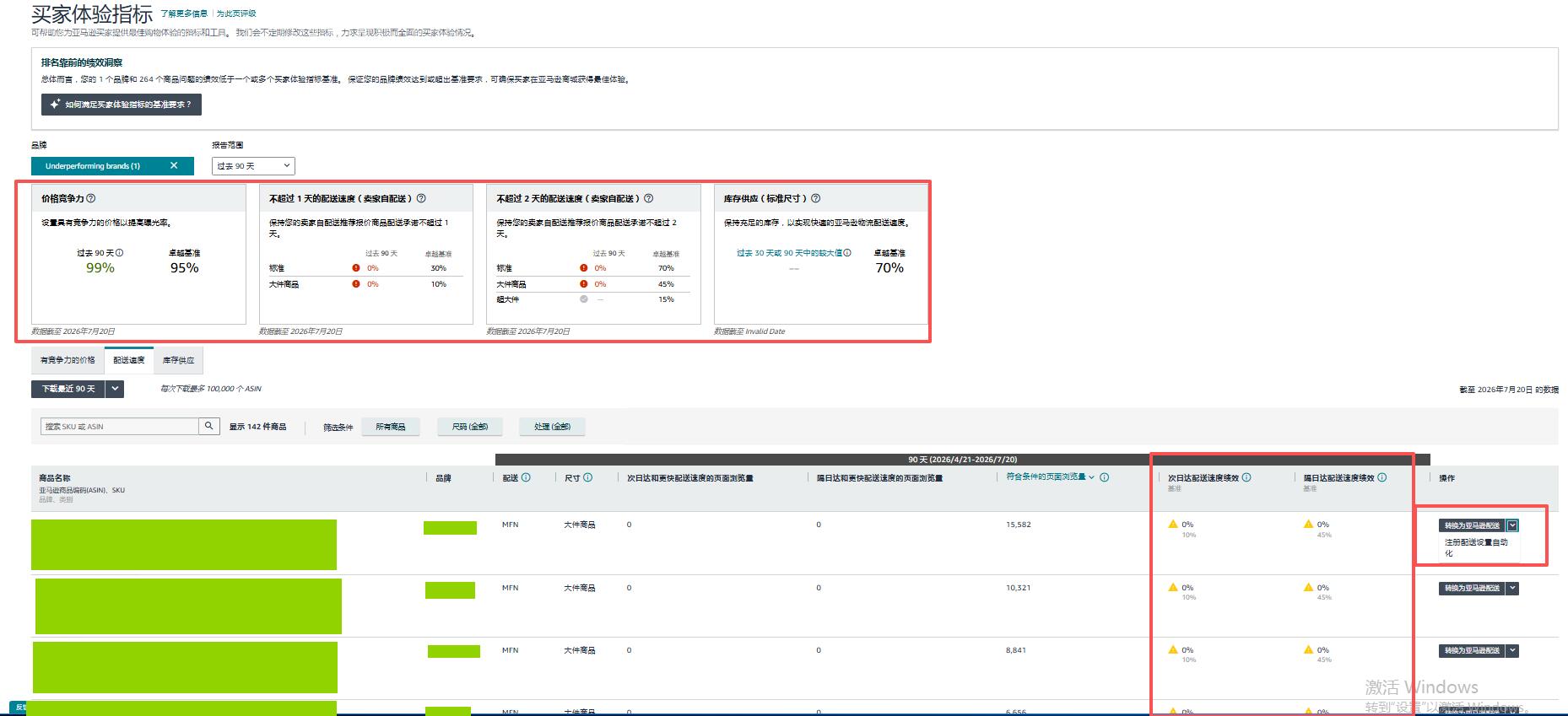The width and height of the screenshot is (1568, 716).
Task: Click the 过去 30 天或 90 天中的较大值 link
Action: [x=789, y=253]
